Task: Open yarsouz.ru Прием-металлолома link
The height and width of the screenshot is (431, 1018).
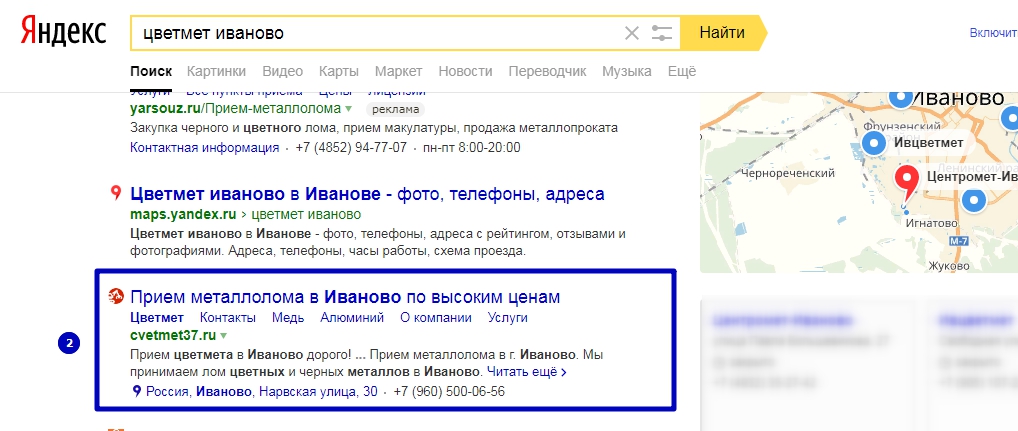Action: point(235,108)
